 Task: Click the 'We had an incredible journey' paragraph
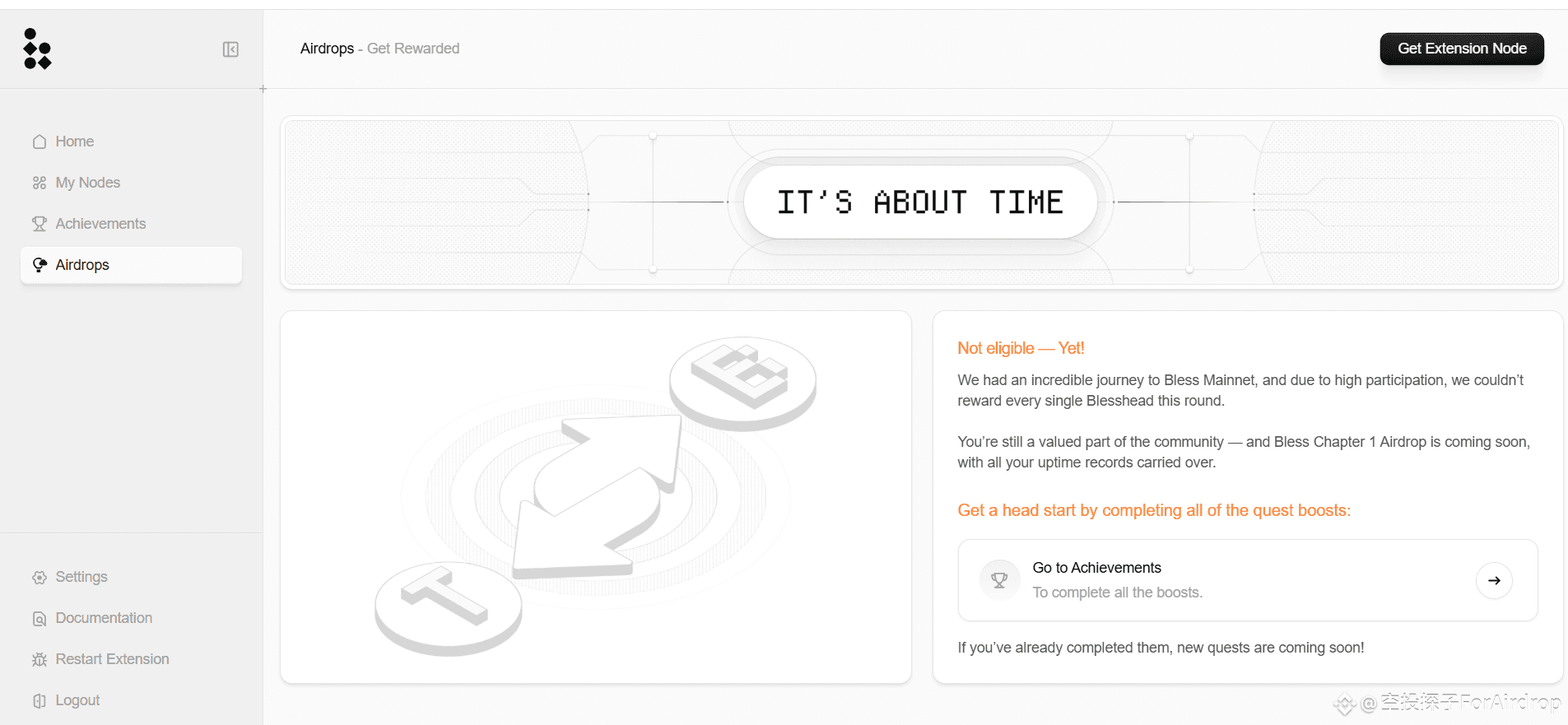coord(1240,390)
